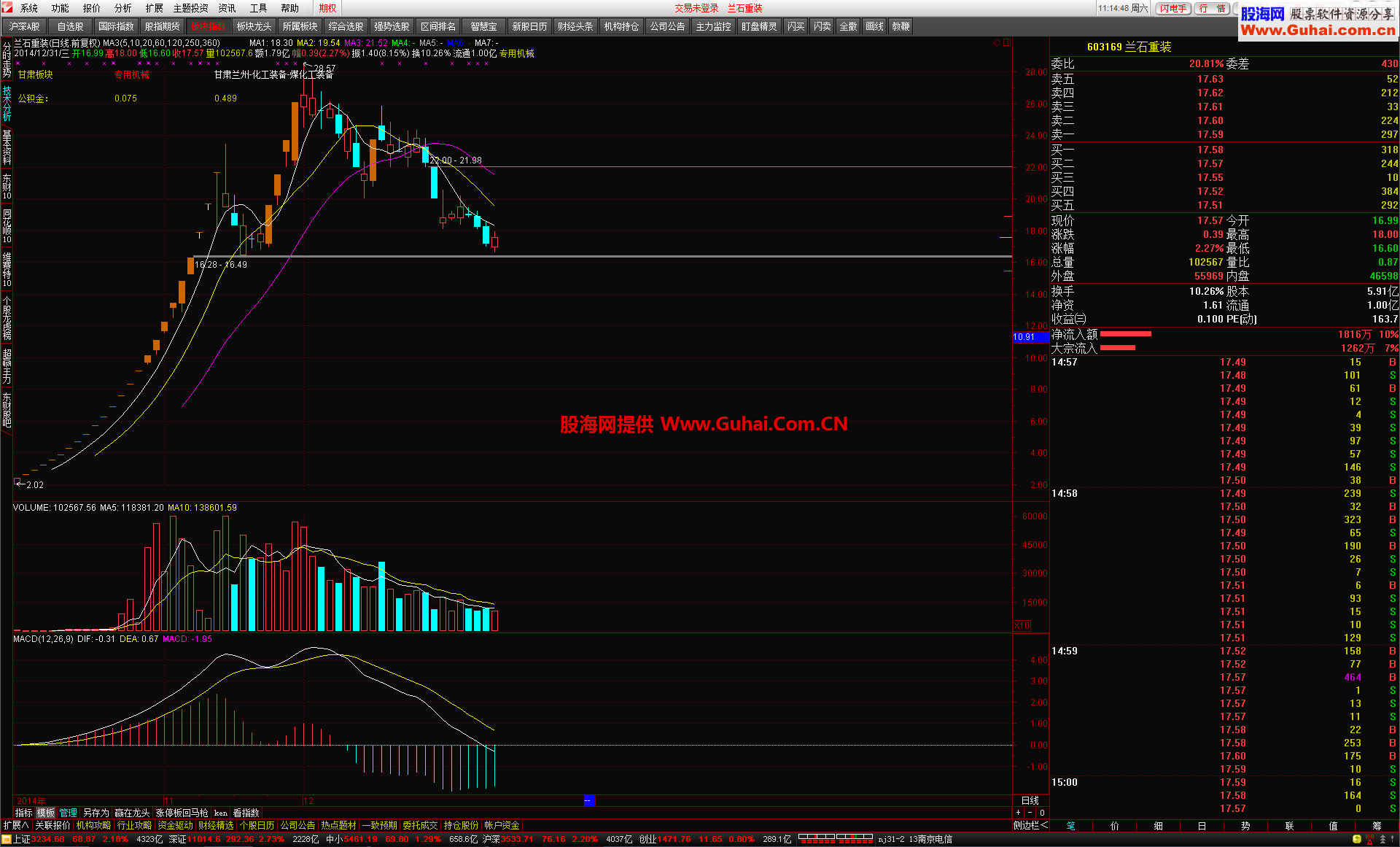Click the minus zoom-out button under 日线
The width and height of the screenshot is (1400, 847).
[1030, 813]
